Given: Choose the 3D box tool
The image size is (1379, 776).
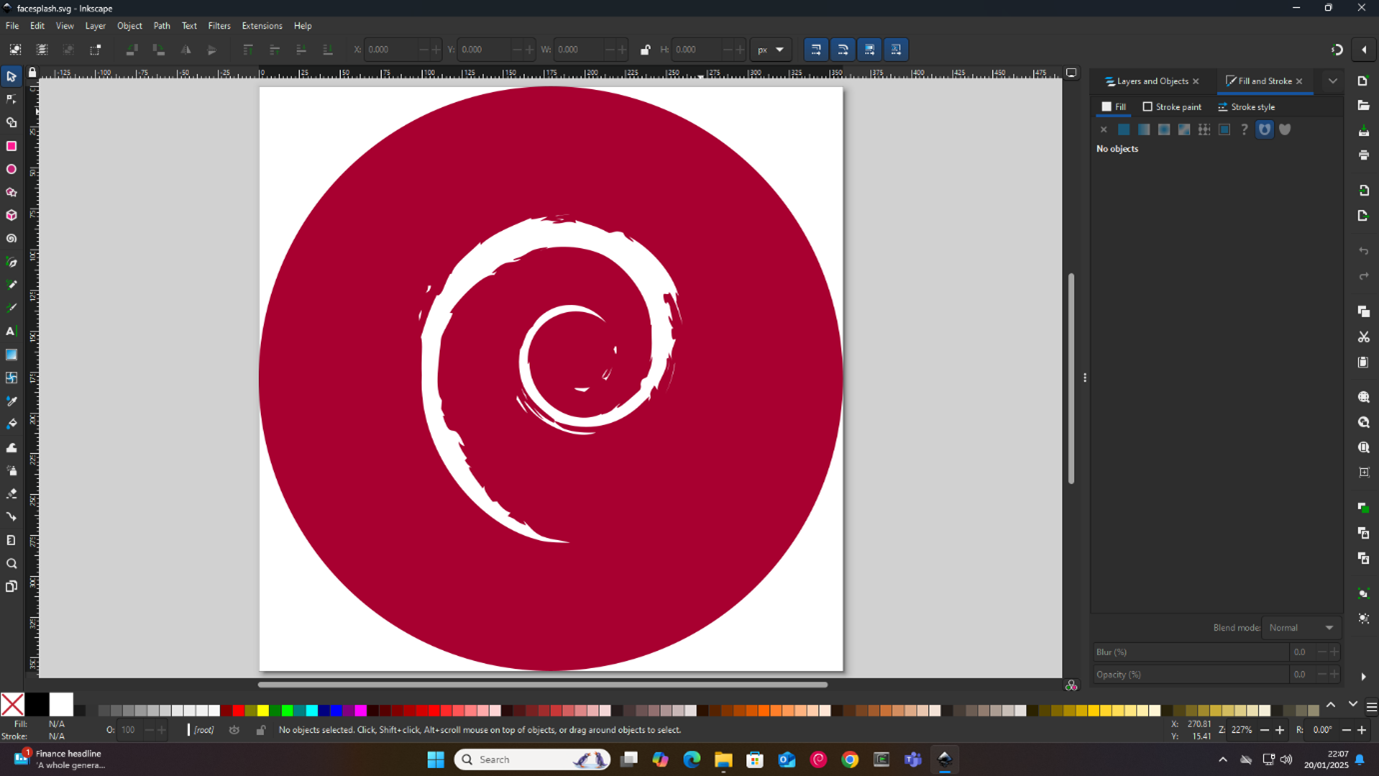Looking at the screenshot, I should 12,216.
